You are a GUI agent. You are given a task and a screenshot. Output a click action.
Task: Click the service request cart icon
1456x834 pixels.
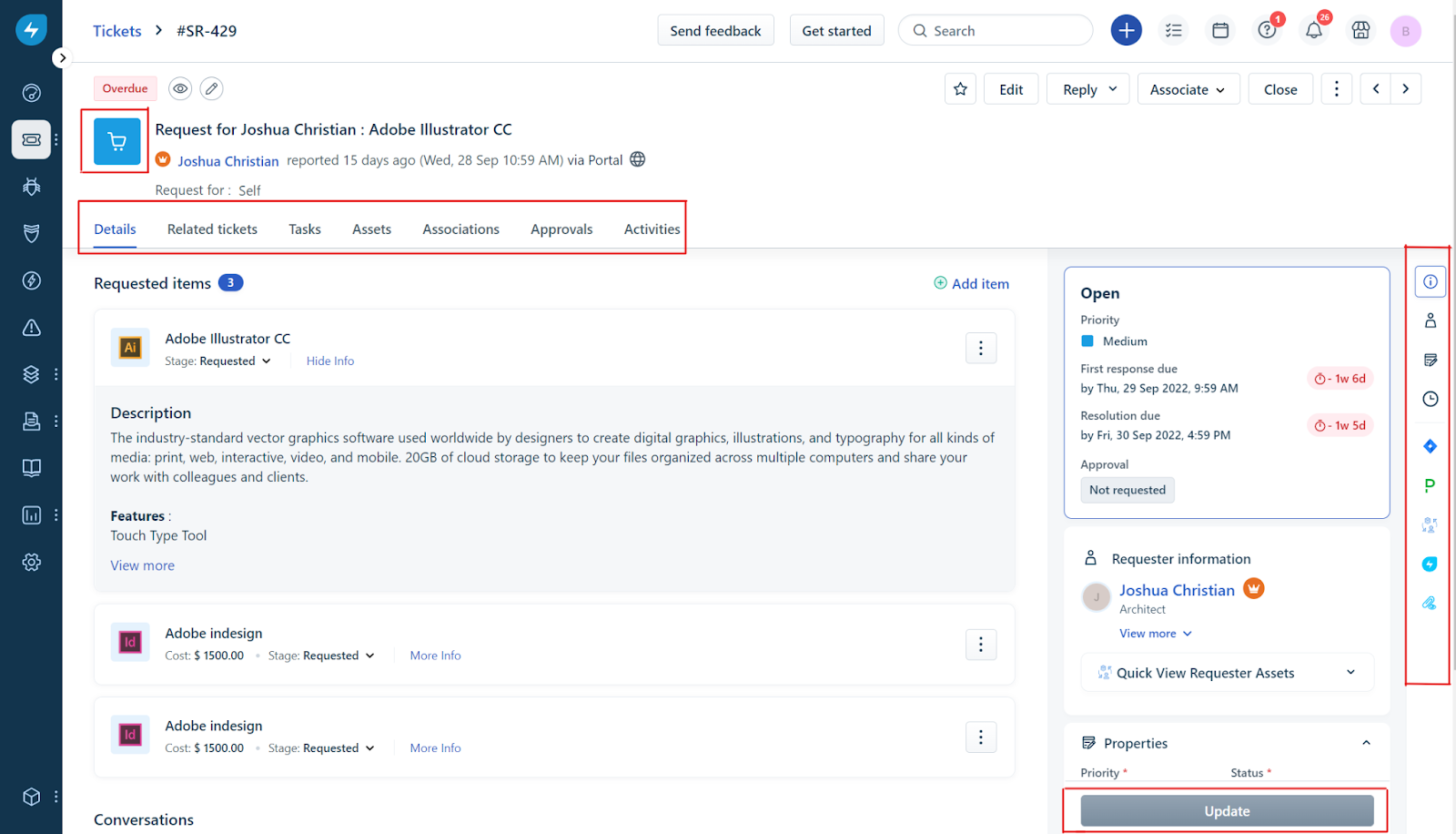click(x=117, y=141)
